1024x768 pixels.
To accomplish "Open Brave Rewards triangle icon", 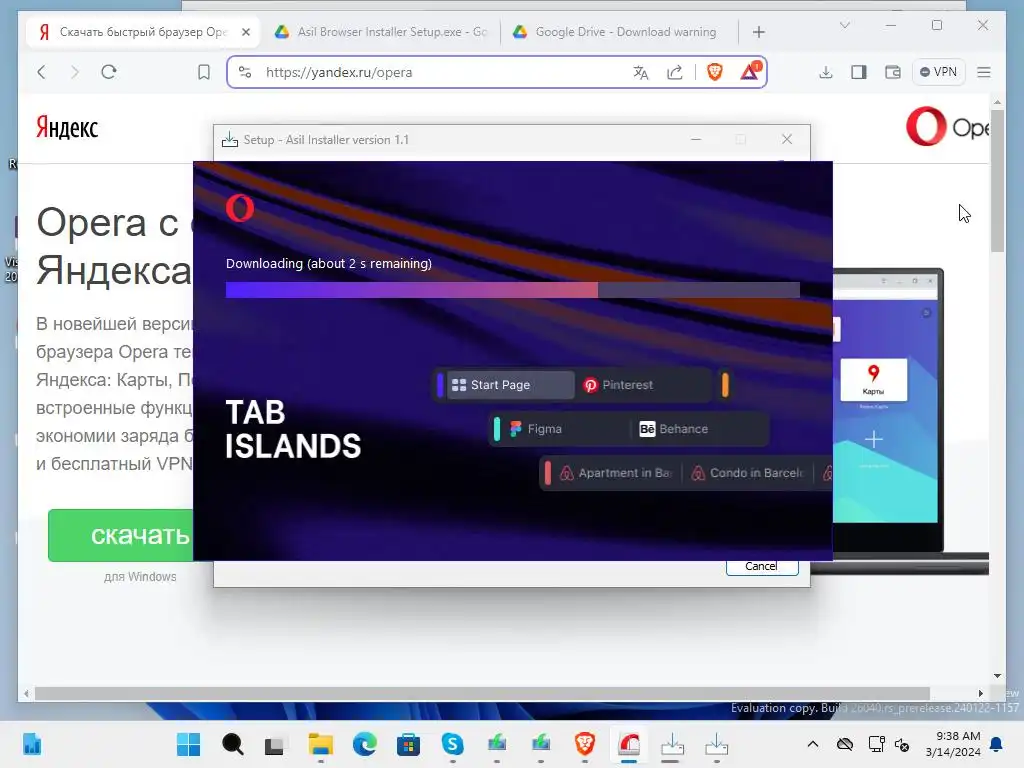I will click(750, 71).
